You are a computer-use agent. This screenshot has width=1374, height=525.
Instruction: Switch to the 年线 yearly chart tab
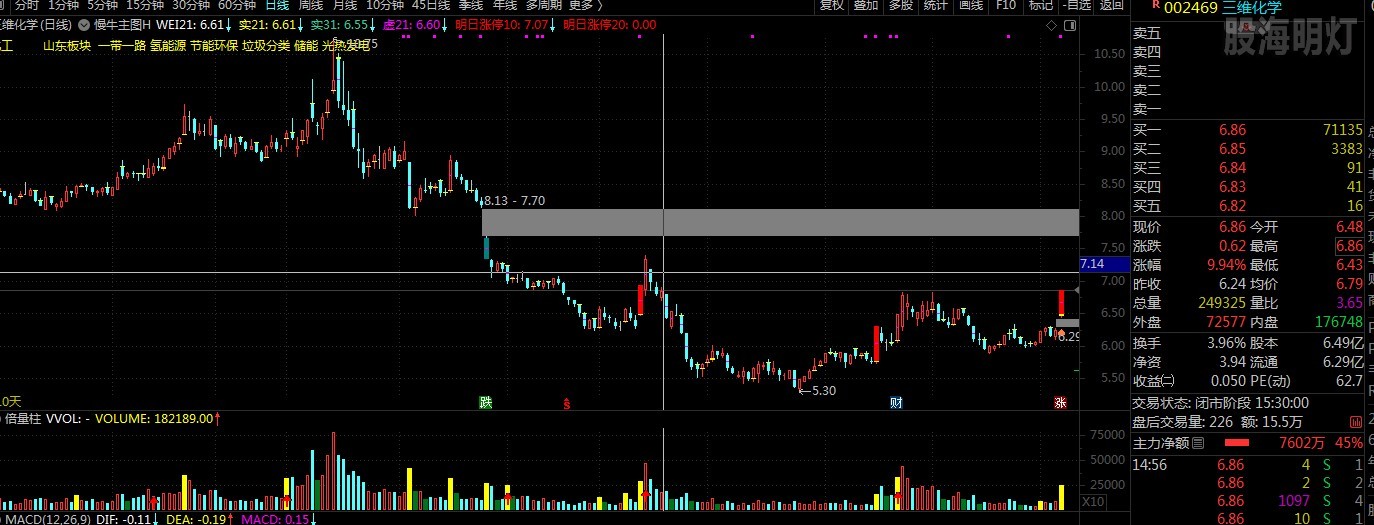click(505, 5)
